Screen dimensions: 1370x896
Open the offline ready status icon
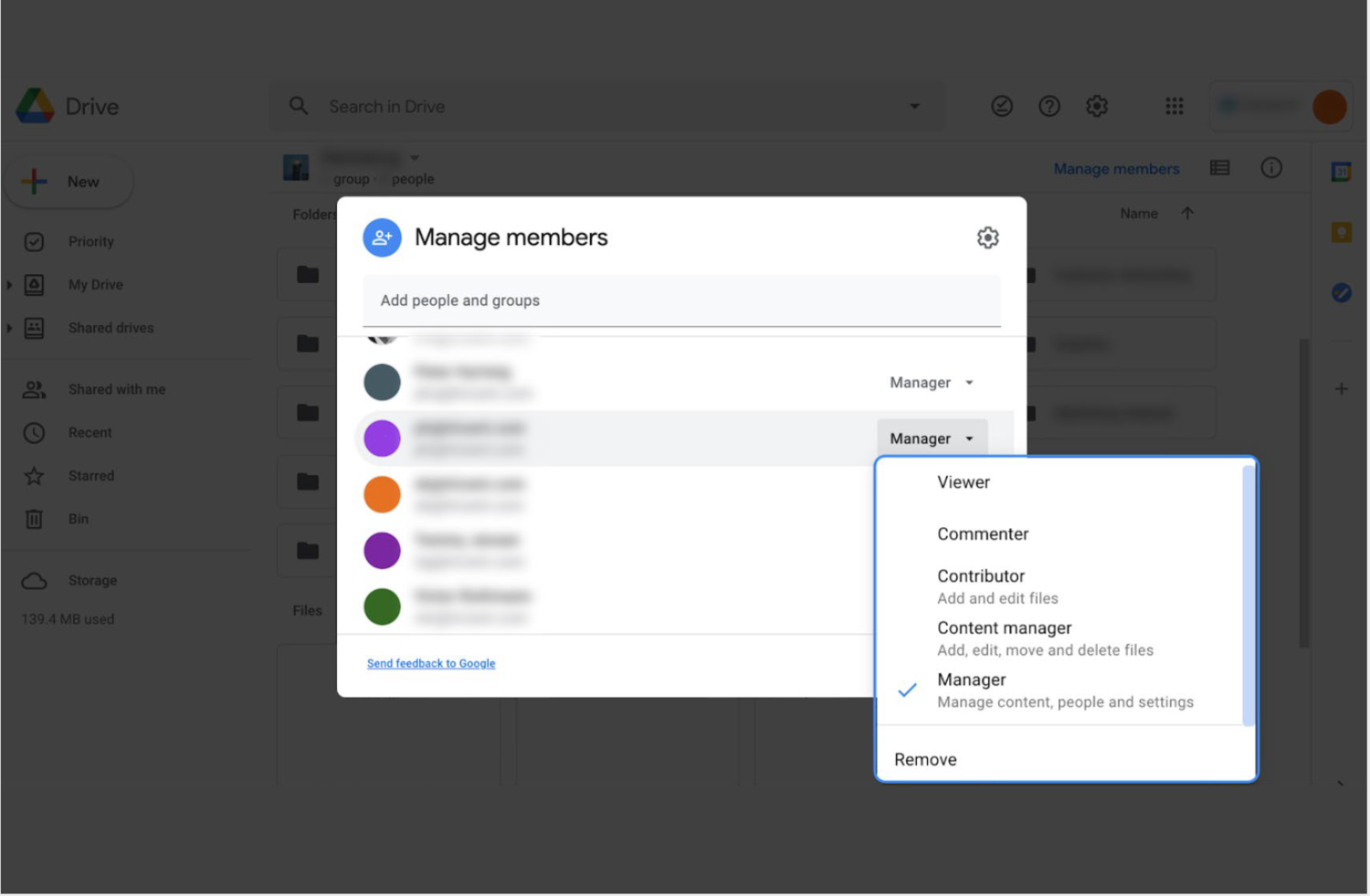1002,106
